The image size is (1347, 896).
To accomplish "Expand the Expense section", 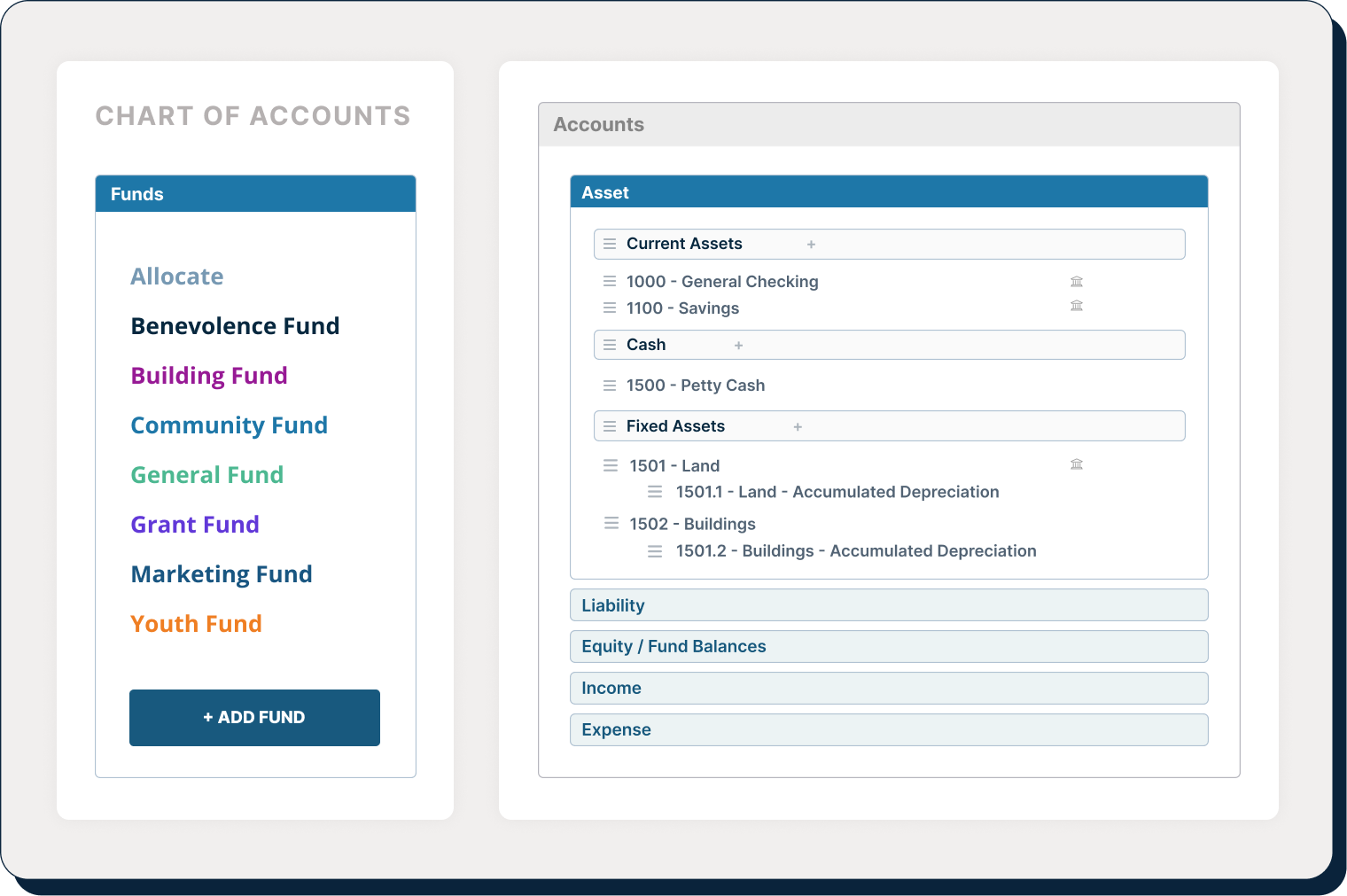I will pos(889,730).
